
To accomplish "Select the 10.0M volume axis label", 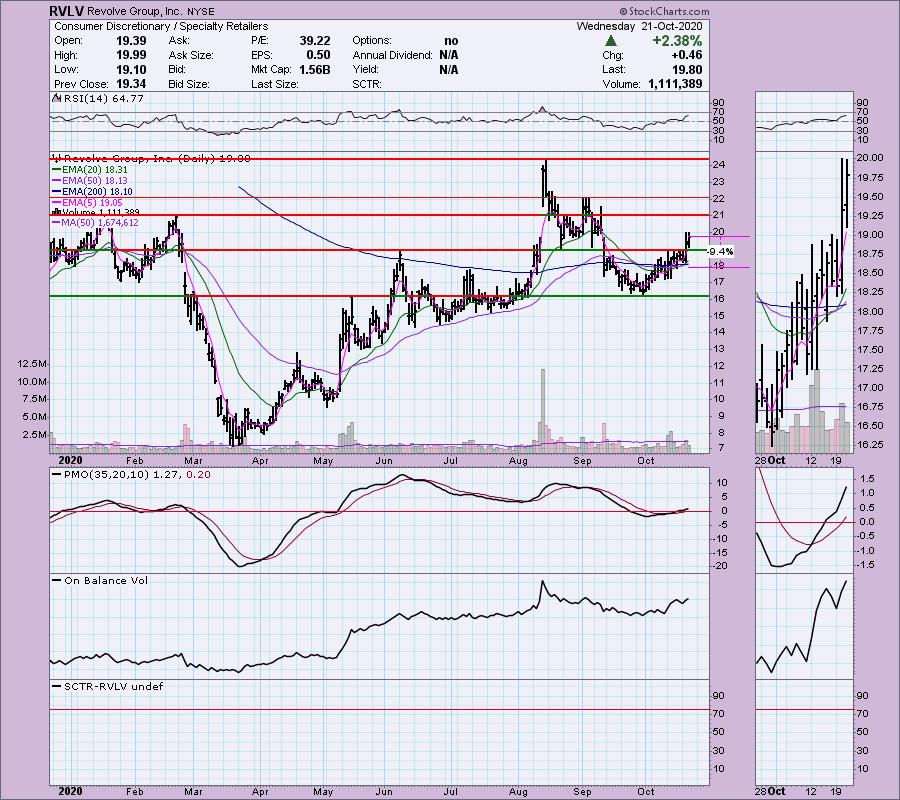I will point(32,381).
